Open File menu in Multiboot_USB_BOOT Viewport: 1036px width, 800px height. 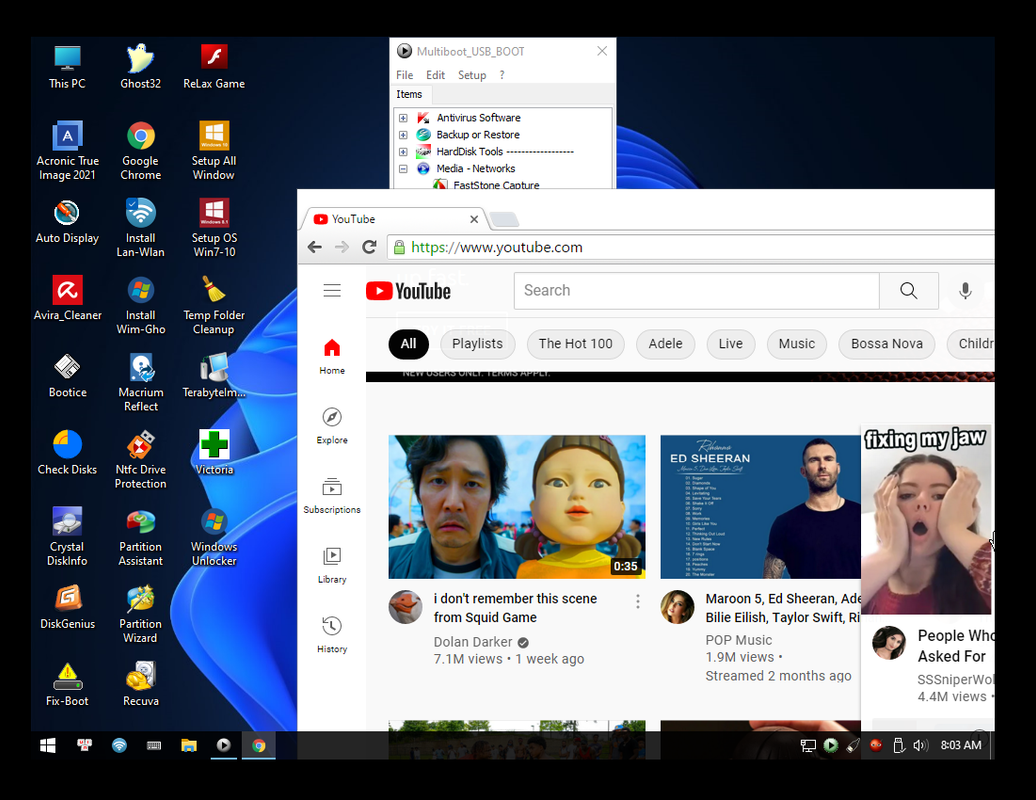404,75
